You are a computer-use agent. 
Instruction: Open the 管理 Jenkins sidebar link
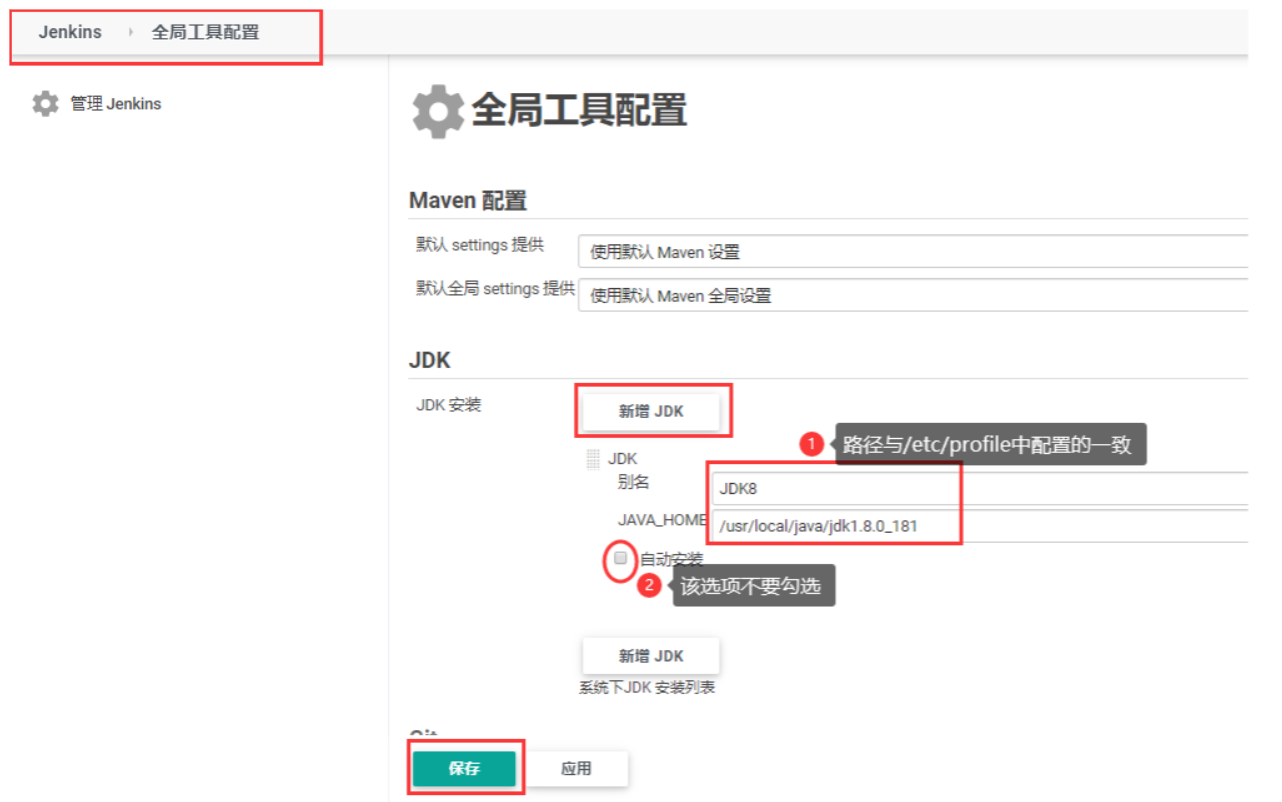116,104
